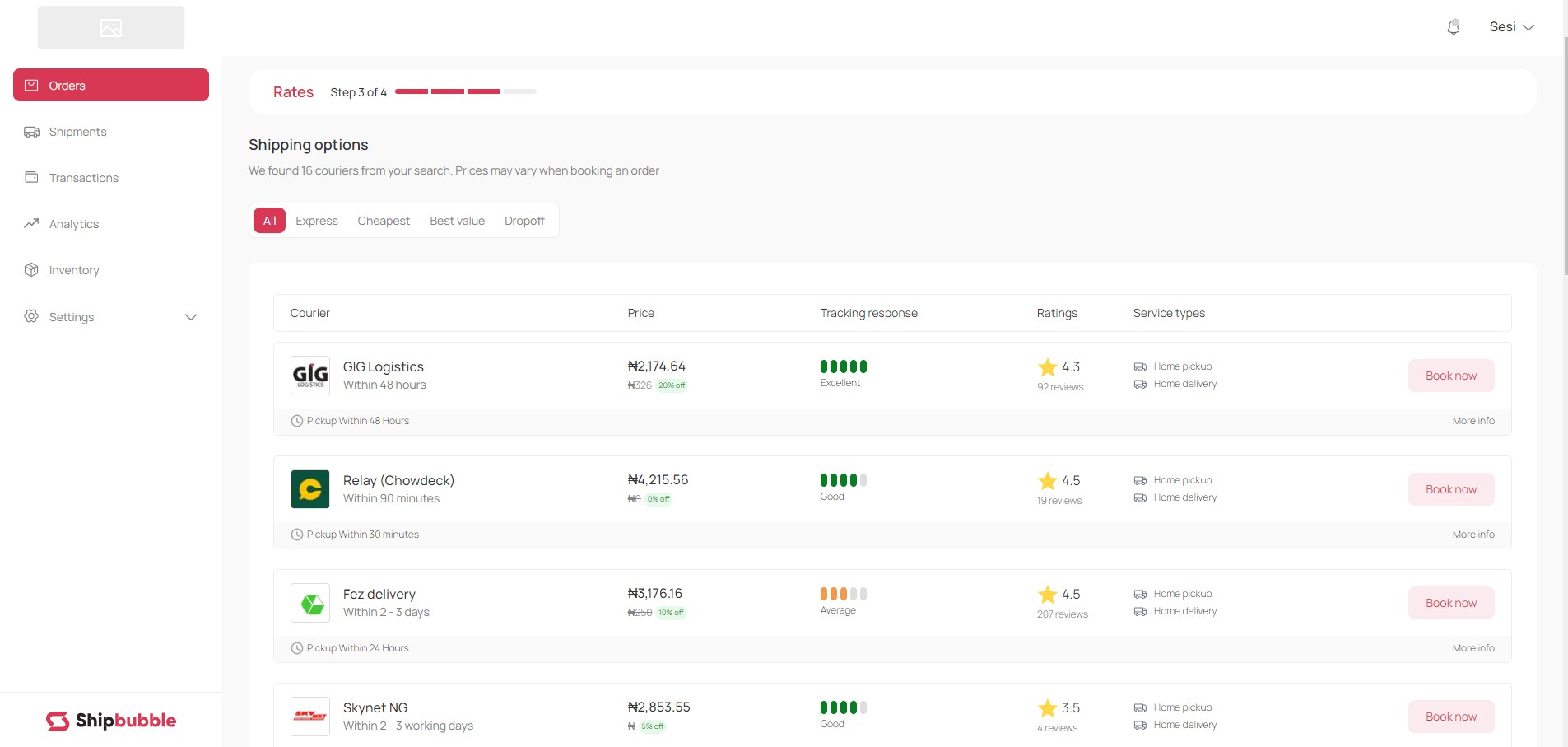Click Relay (Chowdeck) Home pickup truck icon
This screenshot has height=747, width=1568.
[x=1140, y=480]
